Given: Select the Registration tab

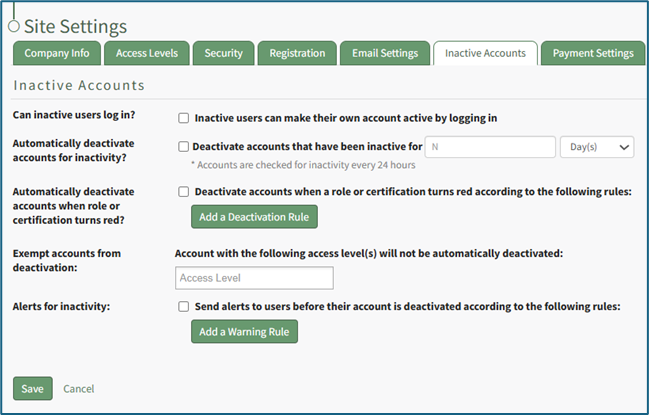Looking at the screenshot, I should coord(297,54).
